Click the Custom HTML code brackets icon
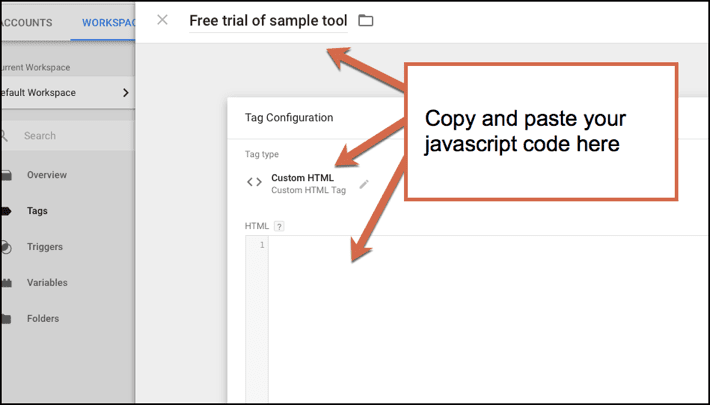Image resolution: width=710 pixels, height=405 pixels. [x=254, y=182]
